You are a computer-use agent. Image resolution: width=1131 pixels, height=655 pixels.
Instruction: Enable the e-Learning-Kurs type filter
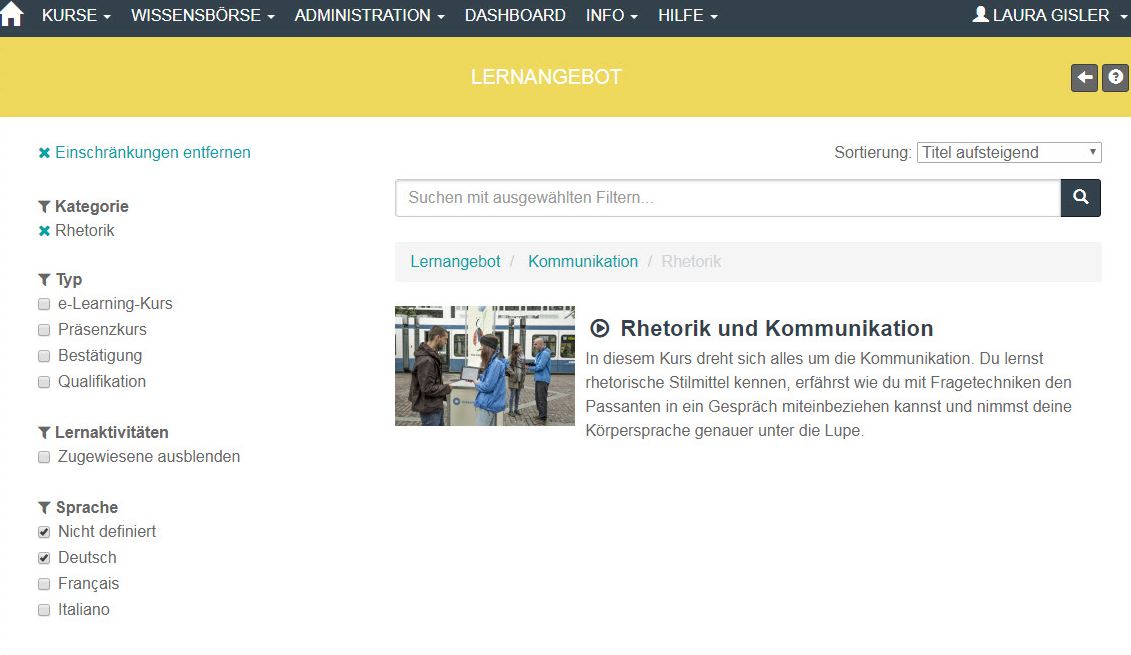point(44,304)
